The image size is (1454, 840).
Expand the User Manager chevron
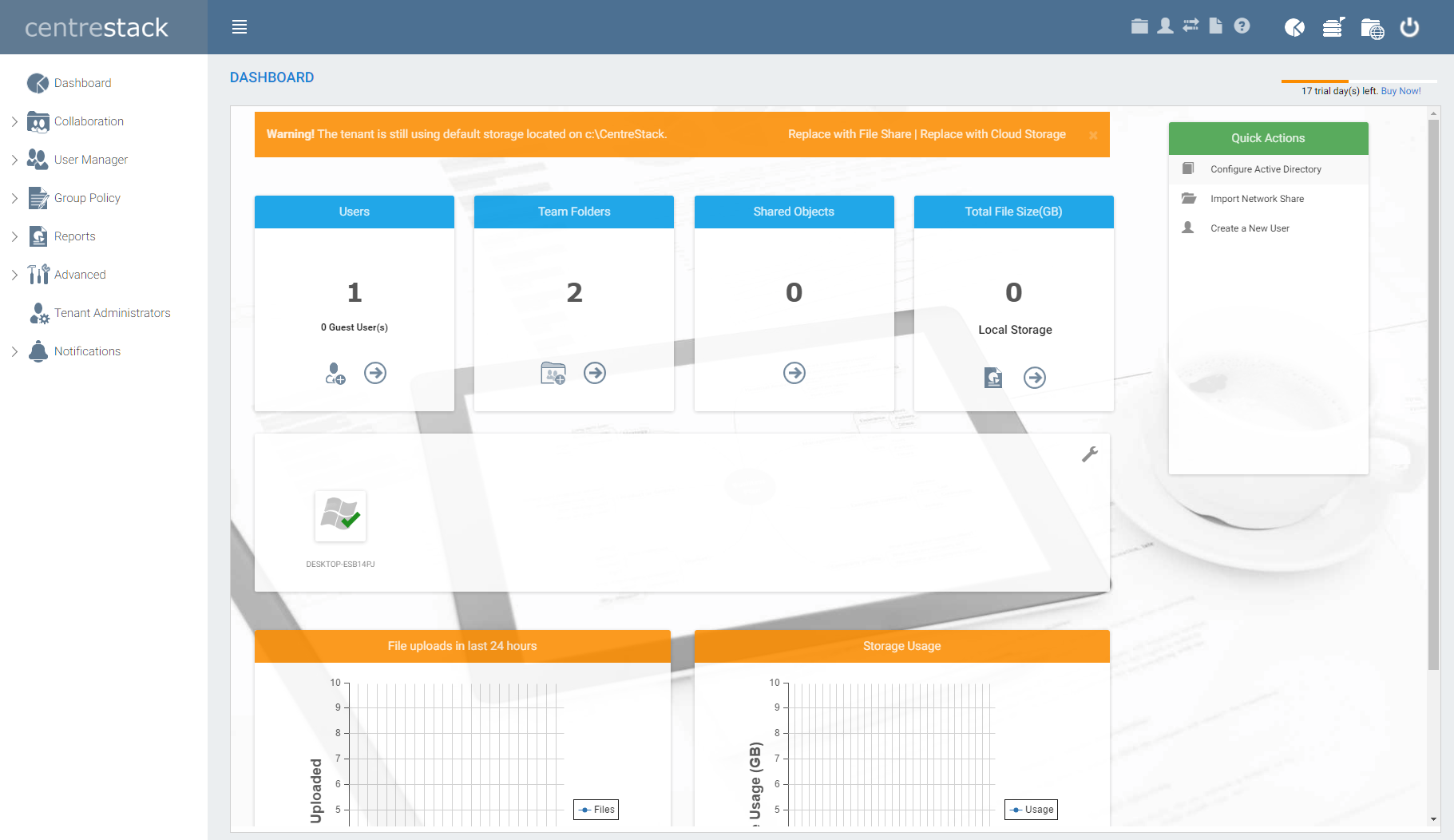(x=14, y=160)
